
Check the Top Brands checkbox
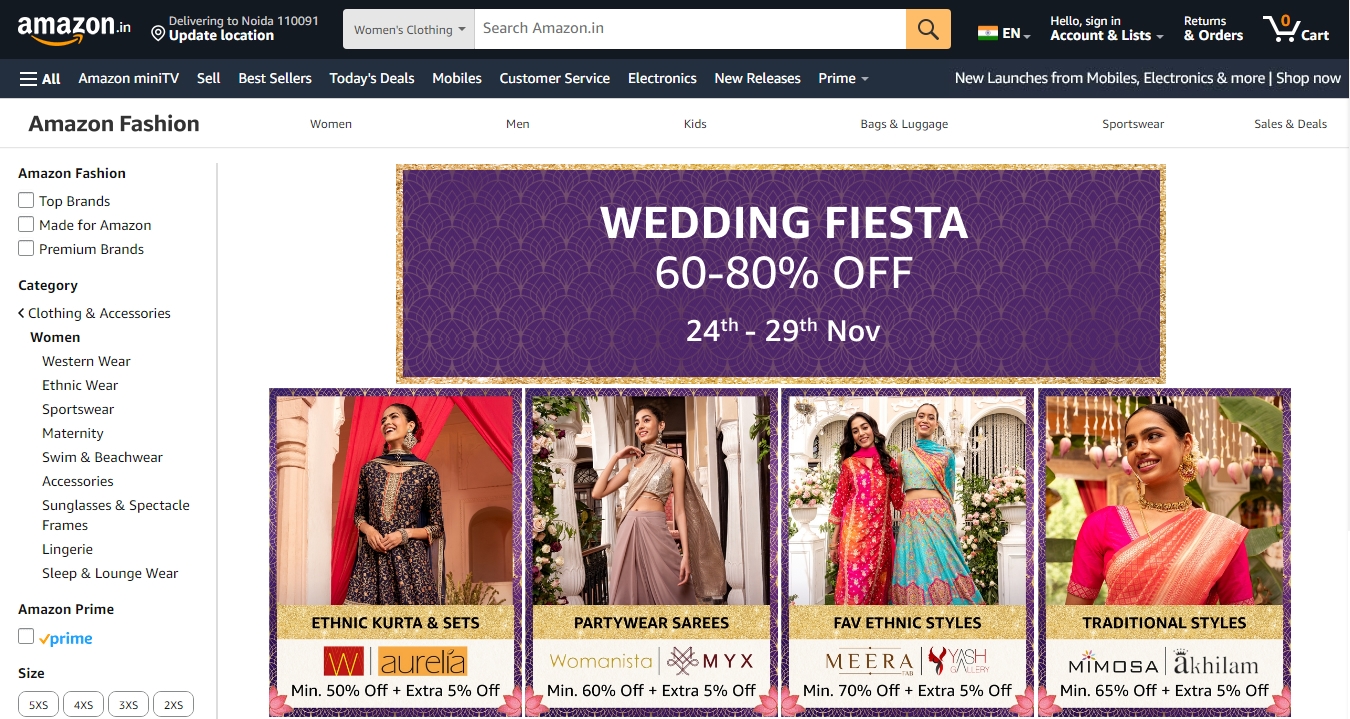tap(26, 200)
